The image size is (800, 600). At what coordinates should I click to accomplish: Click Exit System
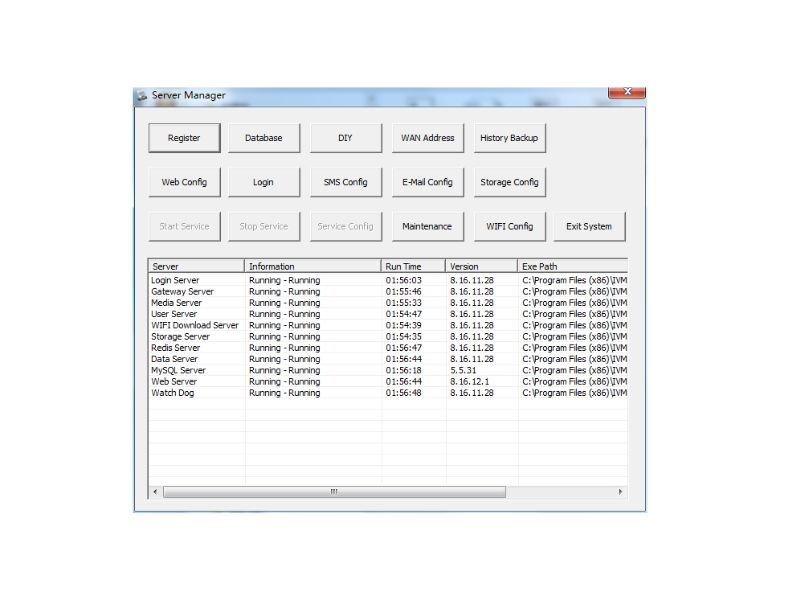589,226
